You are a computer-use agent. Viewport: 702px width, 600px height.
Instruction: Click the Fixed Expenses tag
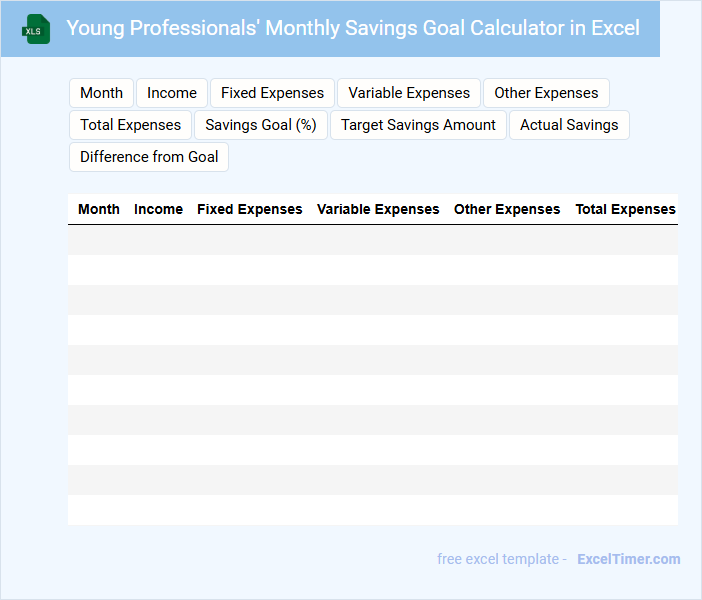coord(272,93)
